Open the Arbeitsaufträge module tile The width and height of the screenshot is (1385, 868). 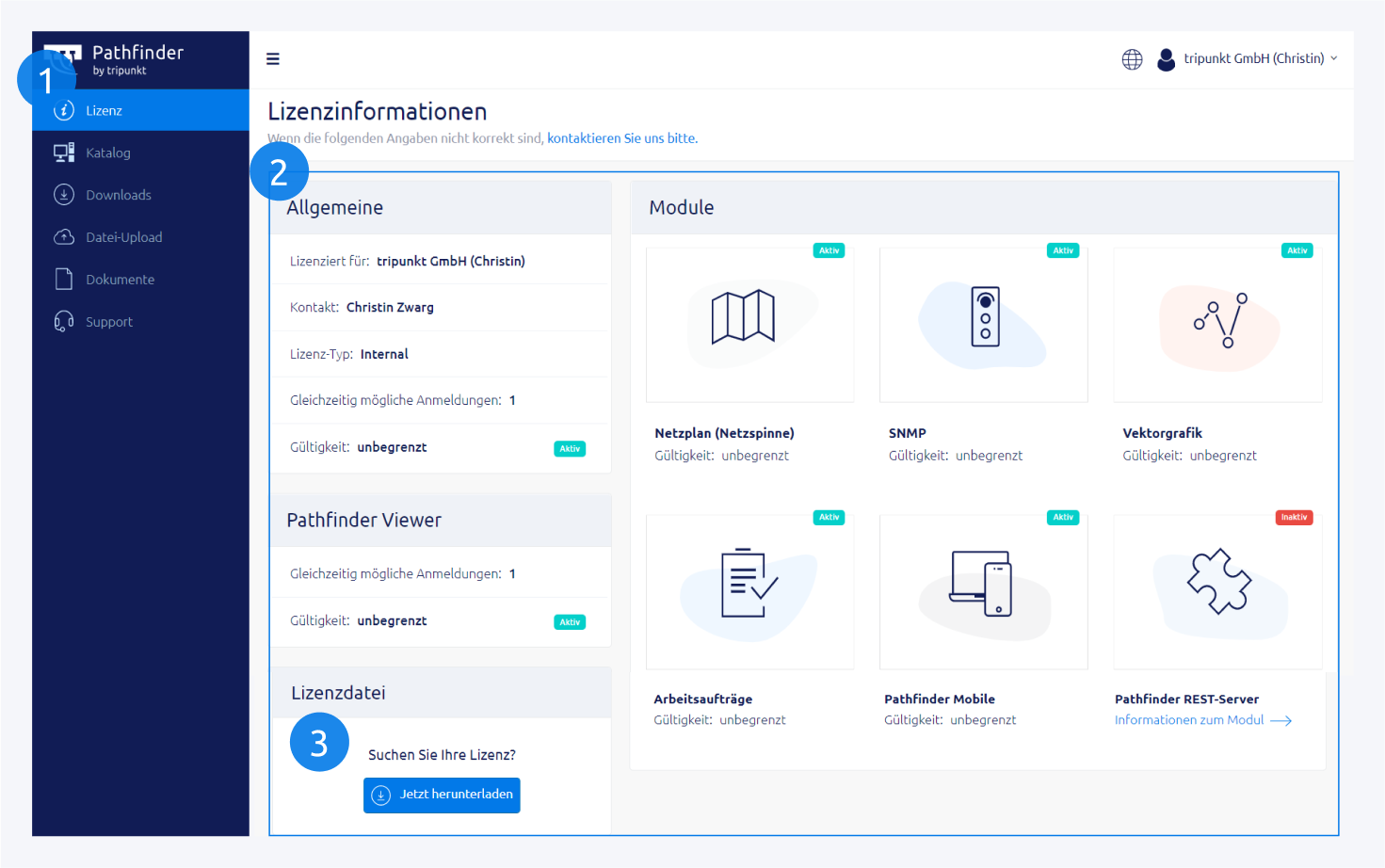749,591
